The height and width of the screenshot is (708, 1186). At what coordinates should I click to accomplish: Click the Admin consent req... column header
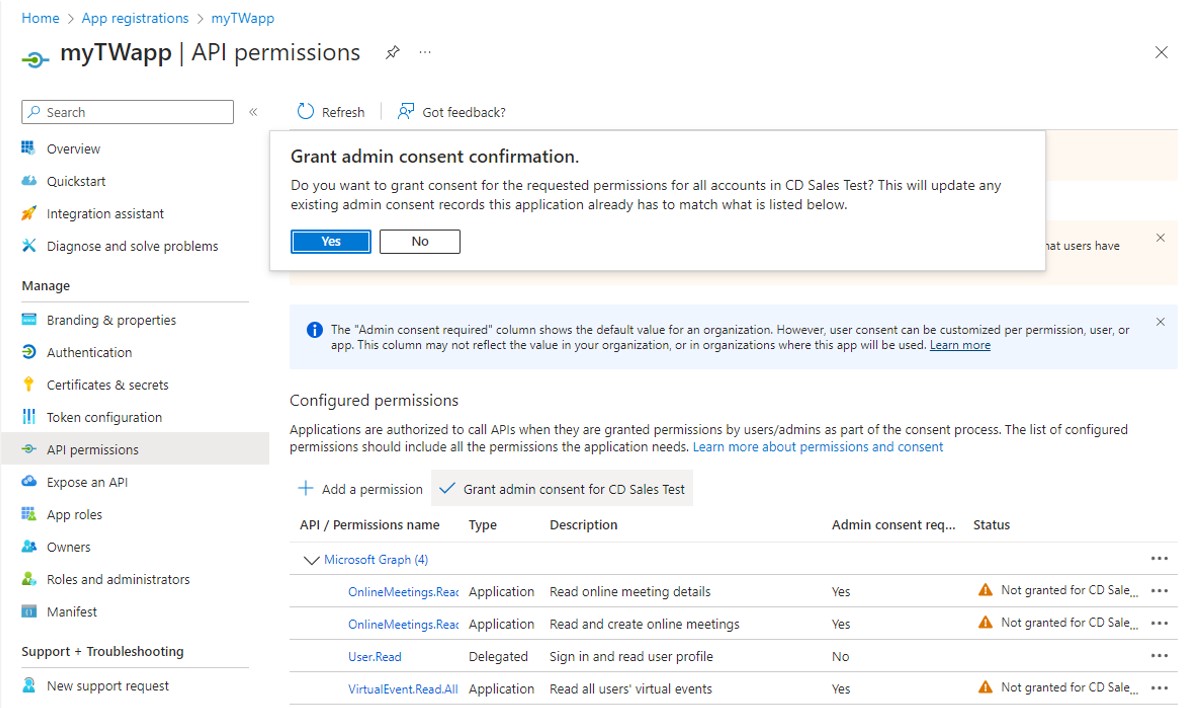point(893,524)
